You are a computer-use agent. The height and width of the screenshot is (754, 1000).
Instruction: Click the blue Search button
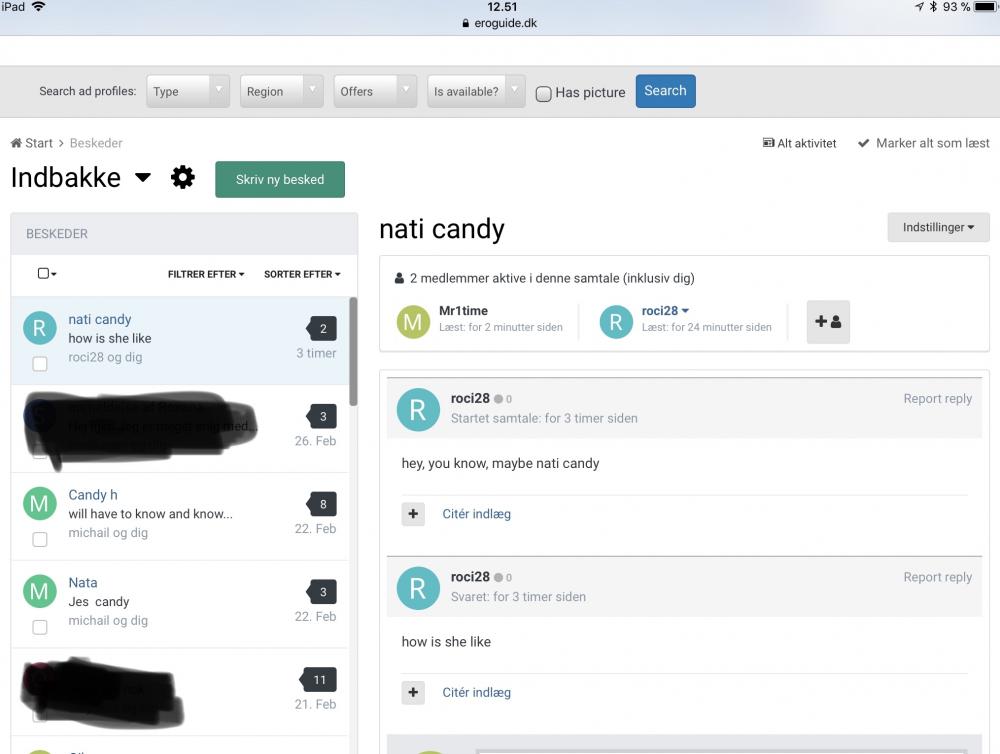pyautogui.click(x=665, y=91)
